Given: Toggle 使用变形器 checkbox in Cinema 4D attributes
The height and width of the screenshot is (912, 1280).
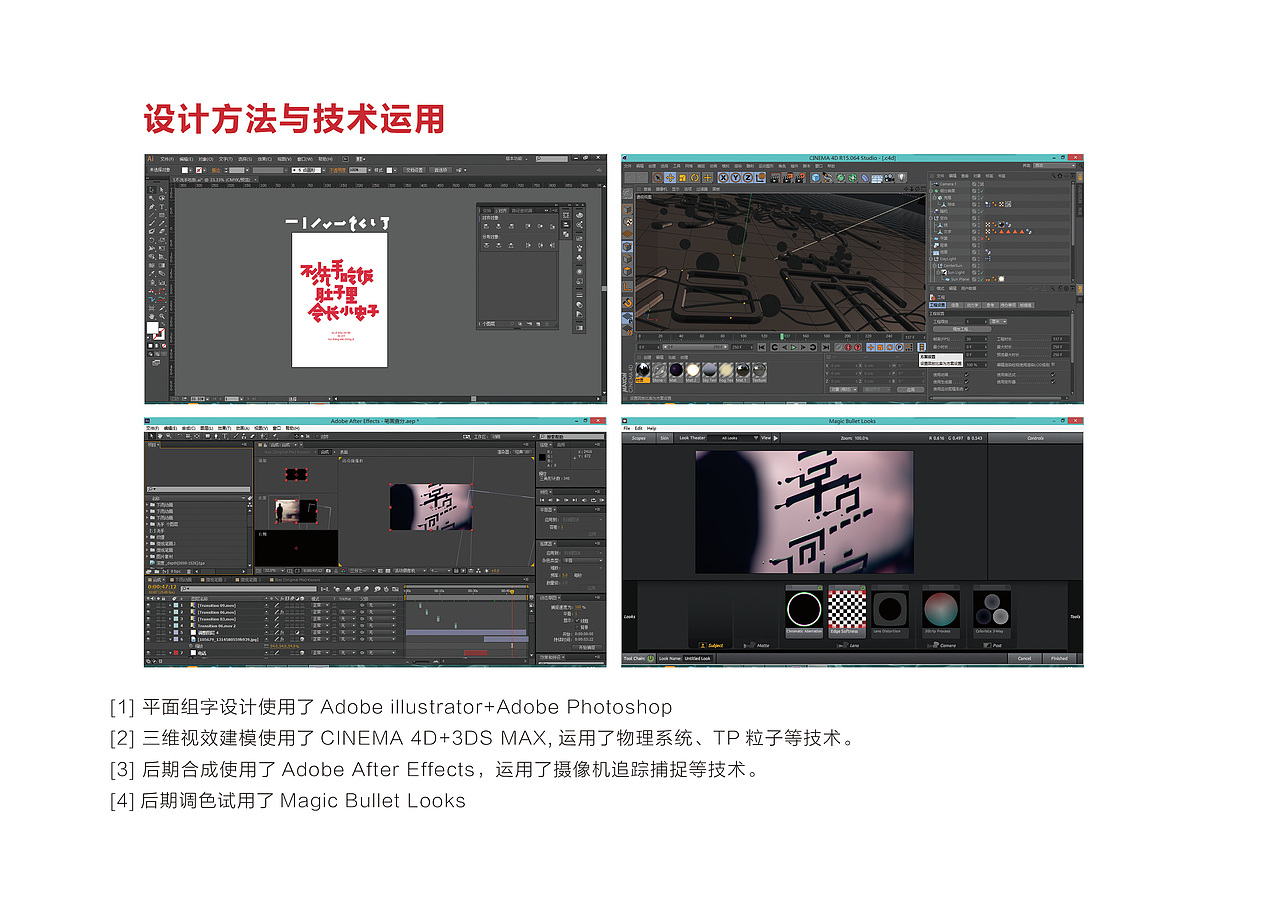Looking at the screenshot, I should (x=1053, y=382).
